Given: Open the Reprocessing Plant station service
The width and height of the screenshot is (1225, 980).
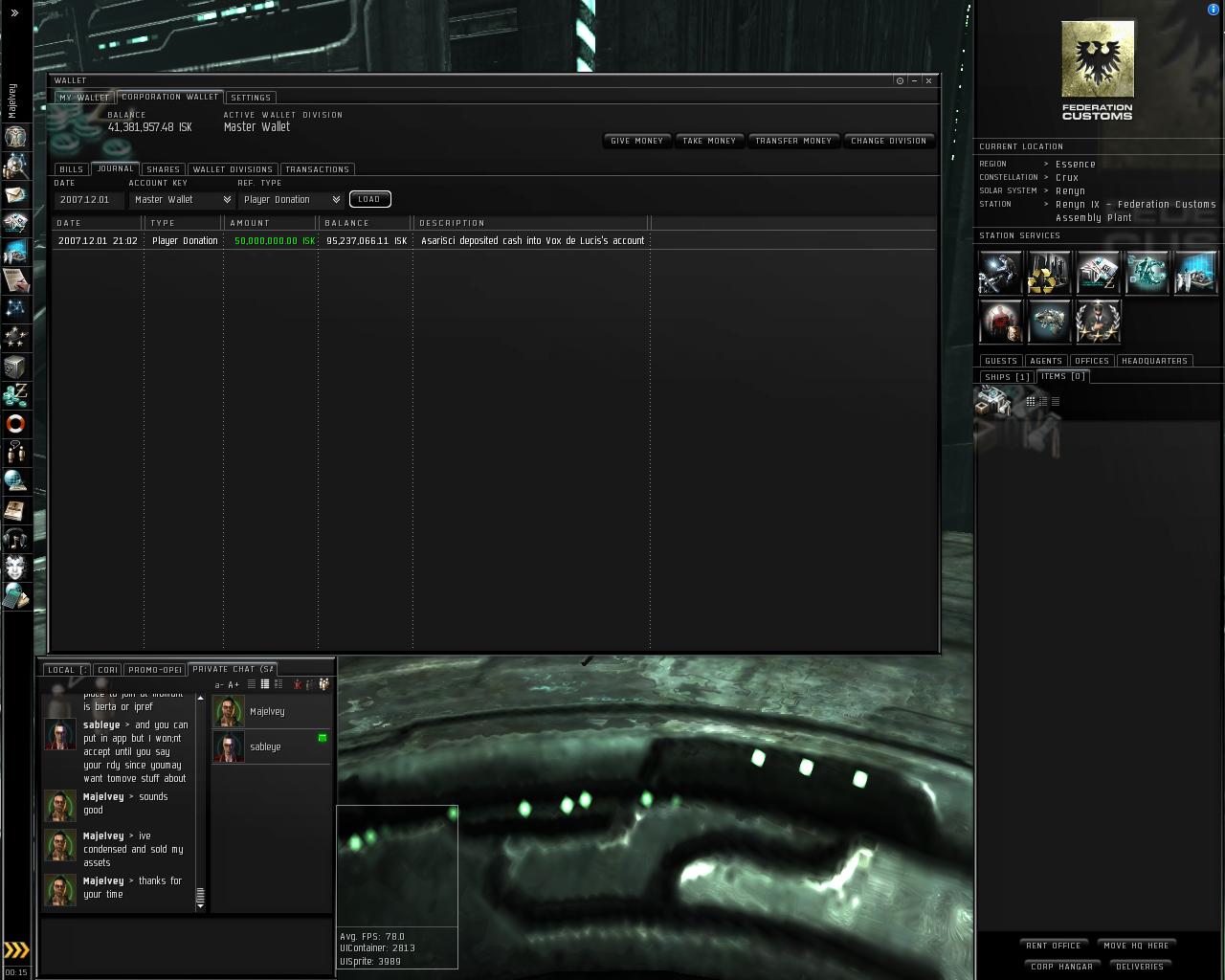Looking at the screenshot, I should [x=1049, y=273].
